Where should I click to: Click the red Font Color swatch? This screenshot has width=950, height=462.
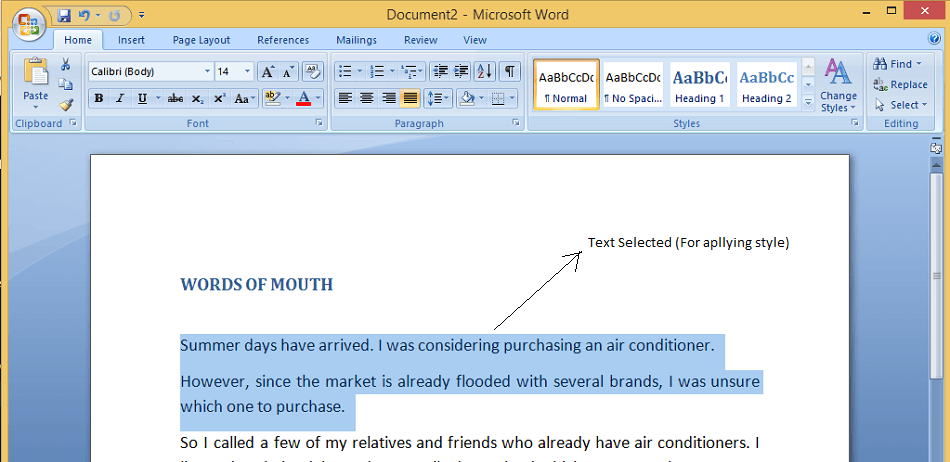coord(304,98)
